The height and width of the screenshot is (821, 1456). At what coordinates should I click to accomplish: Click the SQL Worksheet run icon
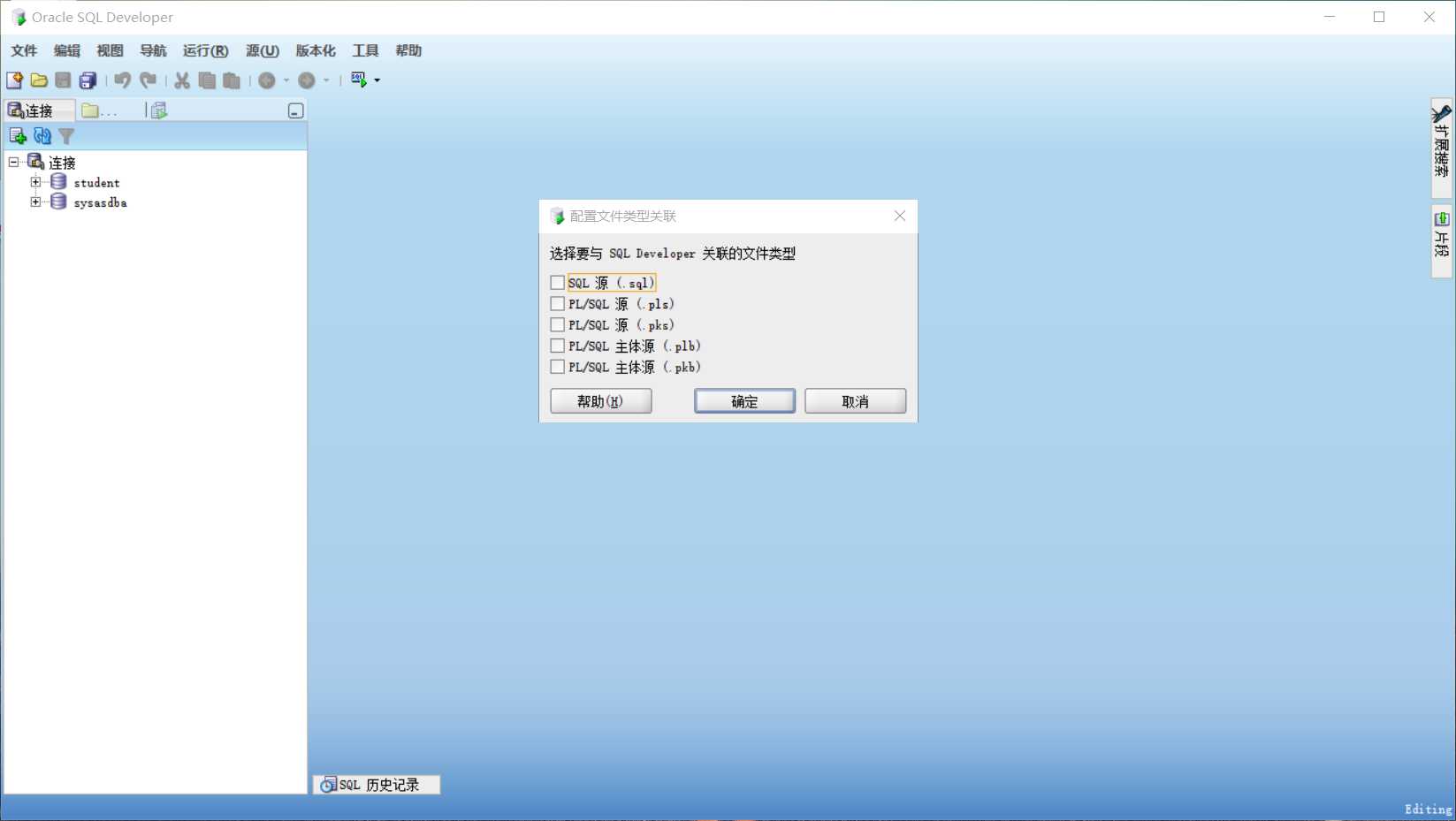point(359,80)
